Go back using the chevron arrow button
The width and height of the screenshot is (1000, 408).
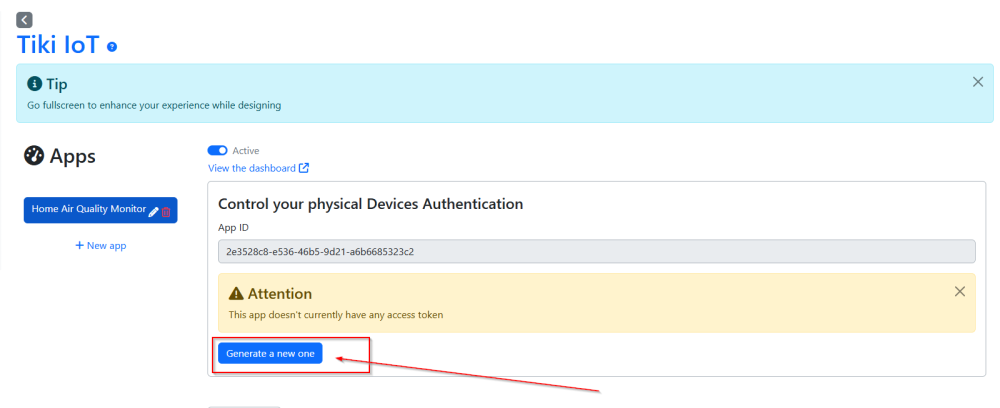coord(24,20)
